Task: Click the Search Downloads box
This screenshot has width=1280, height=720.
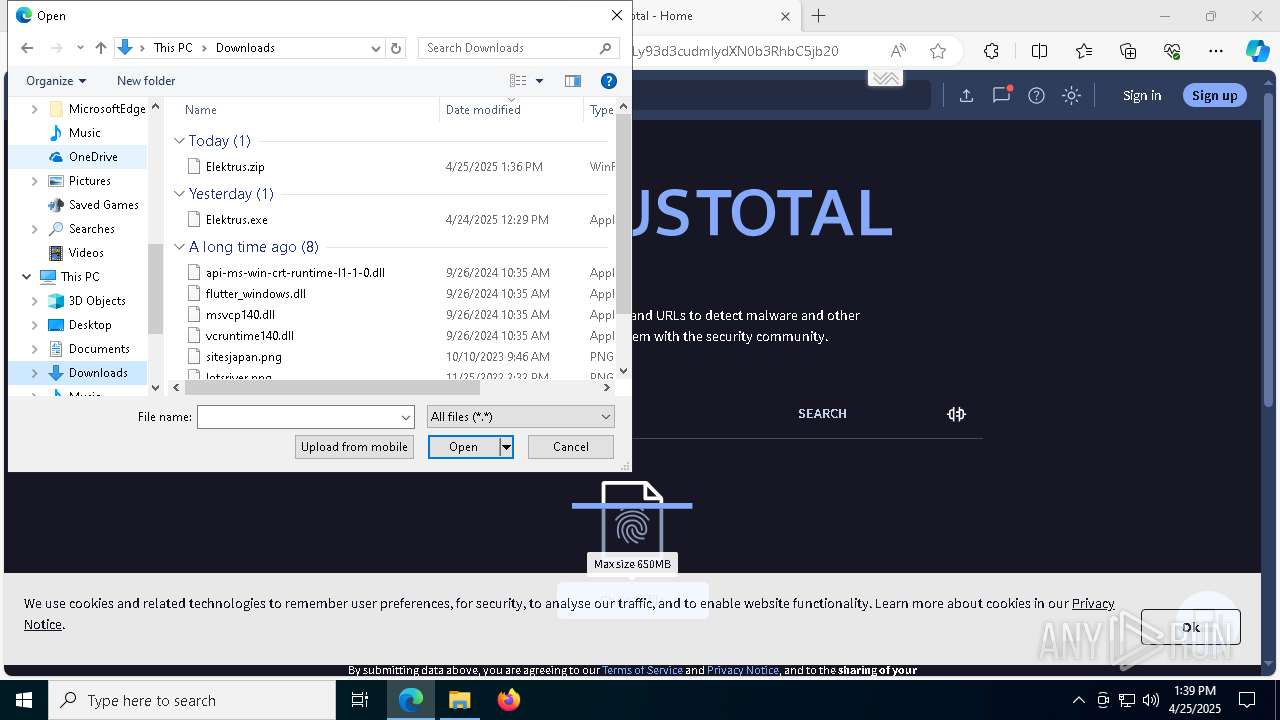Action: pyautogui.click(x=519, y=48)
